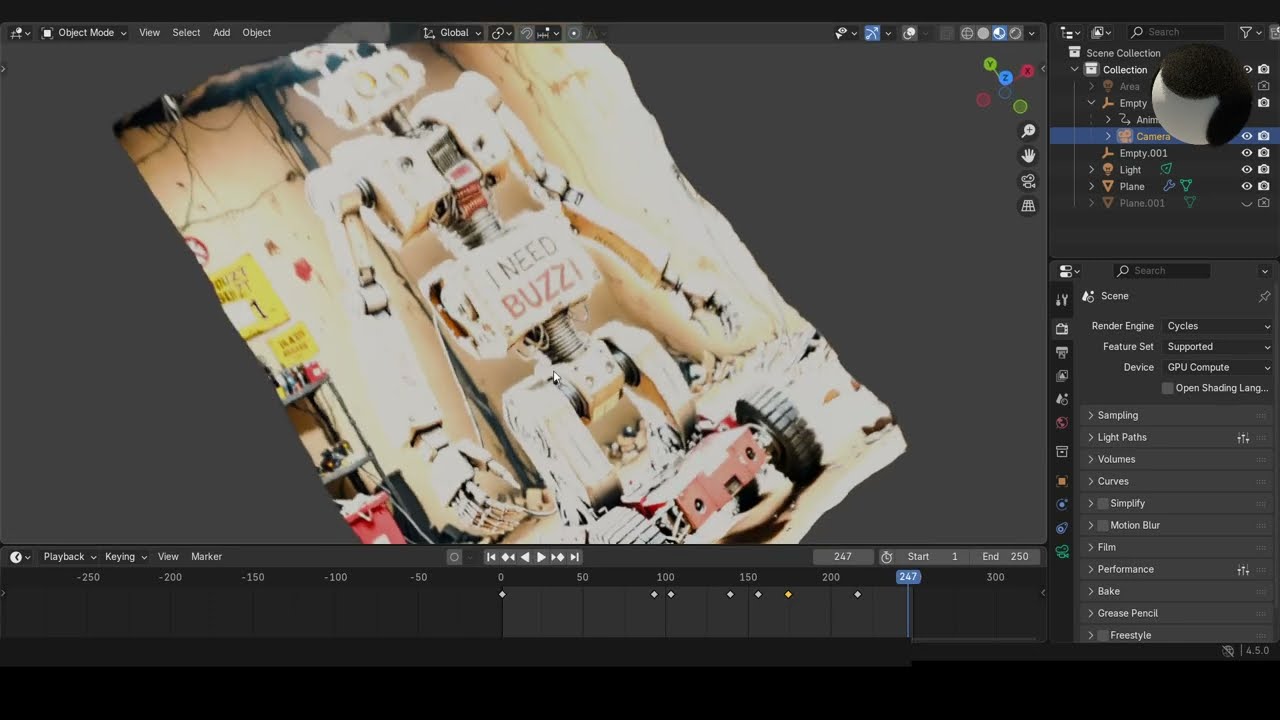Viewport: 1280px width, 720px height.
Task: Open the pivot point link menu
Action: tap(502, 33)
